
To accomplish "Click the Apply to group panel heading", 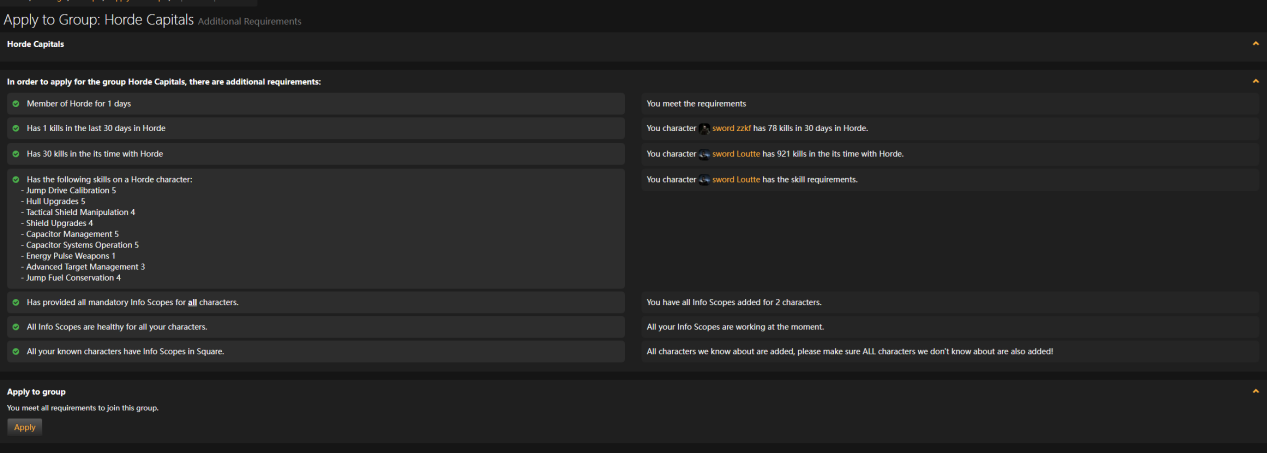I will pos(36,392).
